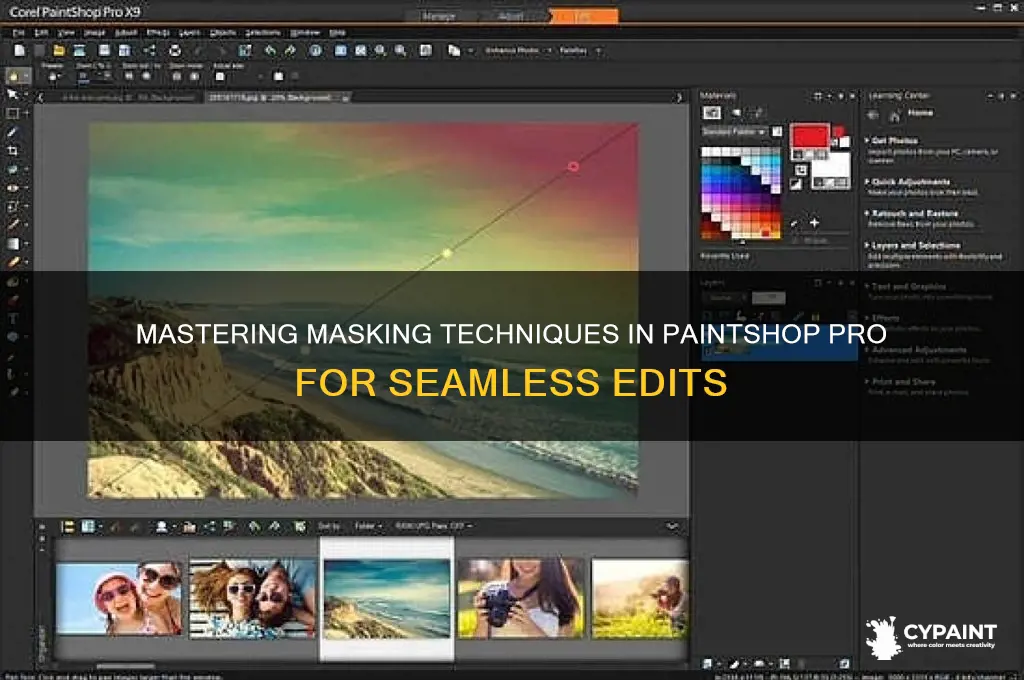1024x680 pixels.
Task: Close the active document tab
Action: [345, 98]
